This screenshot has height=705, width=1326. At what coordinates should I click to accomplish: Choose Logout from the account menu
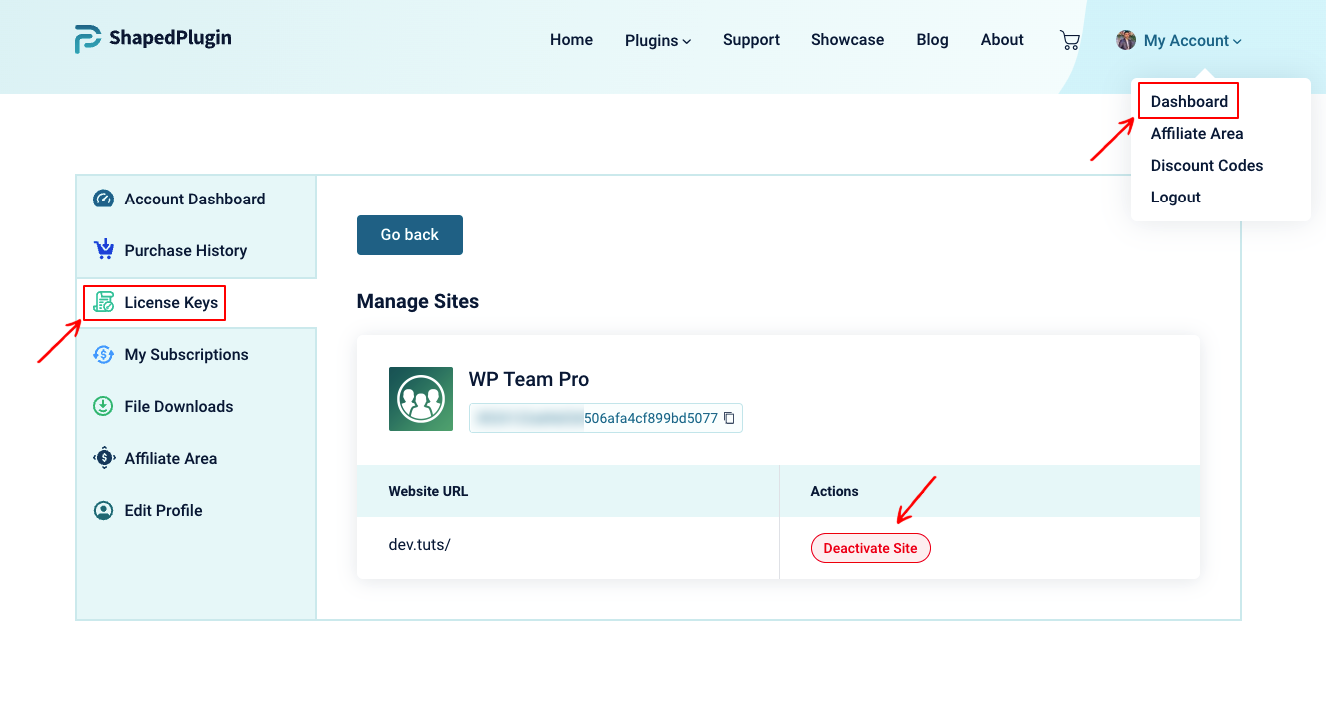pyautogui.click(x=1176, y=197)
